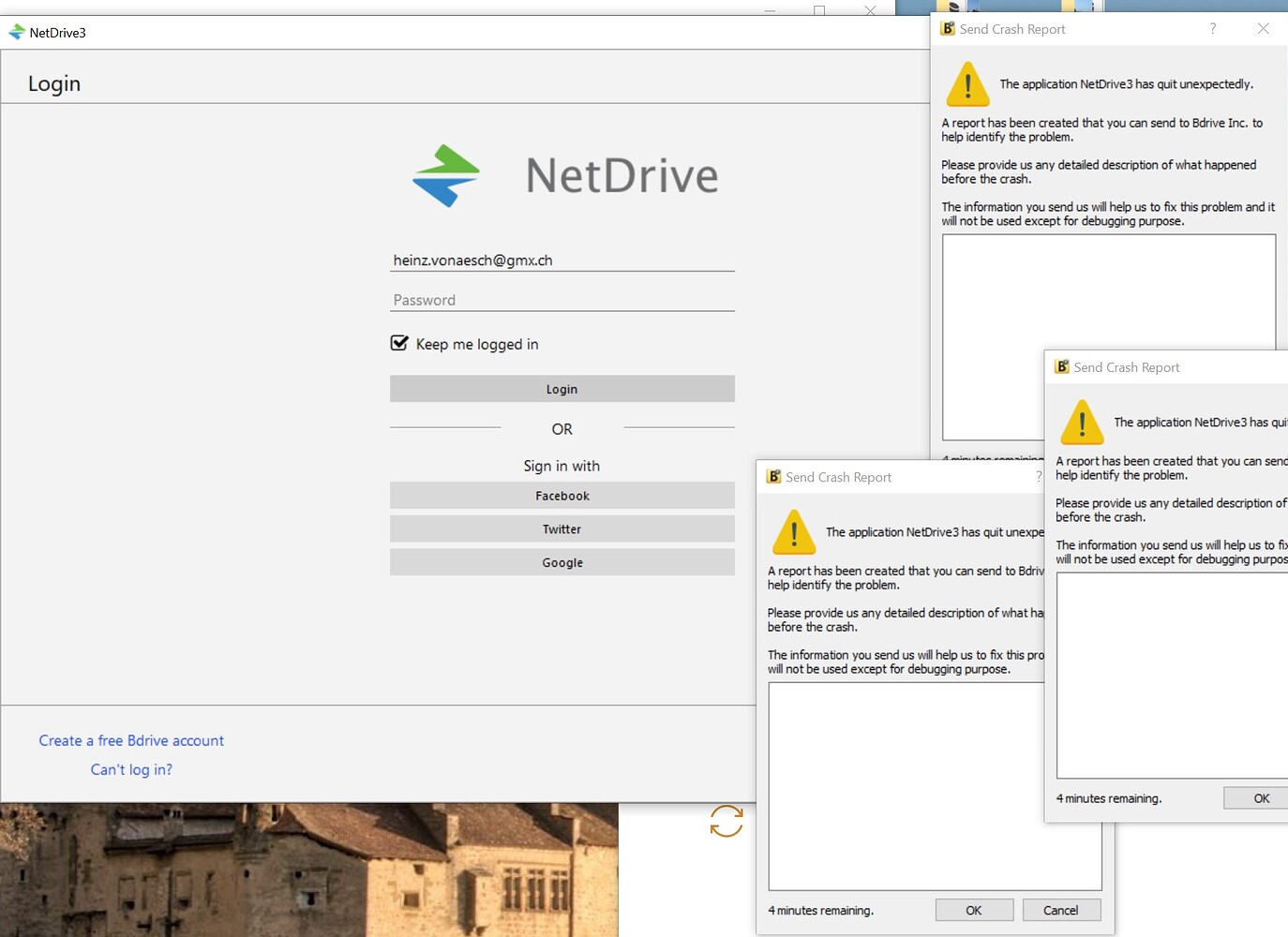Open help via the question mark in the crash dialog
Screen dimensions: 1288x937
coord(1212,28)
